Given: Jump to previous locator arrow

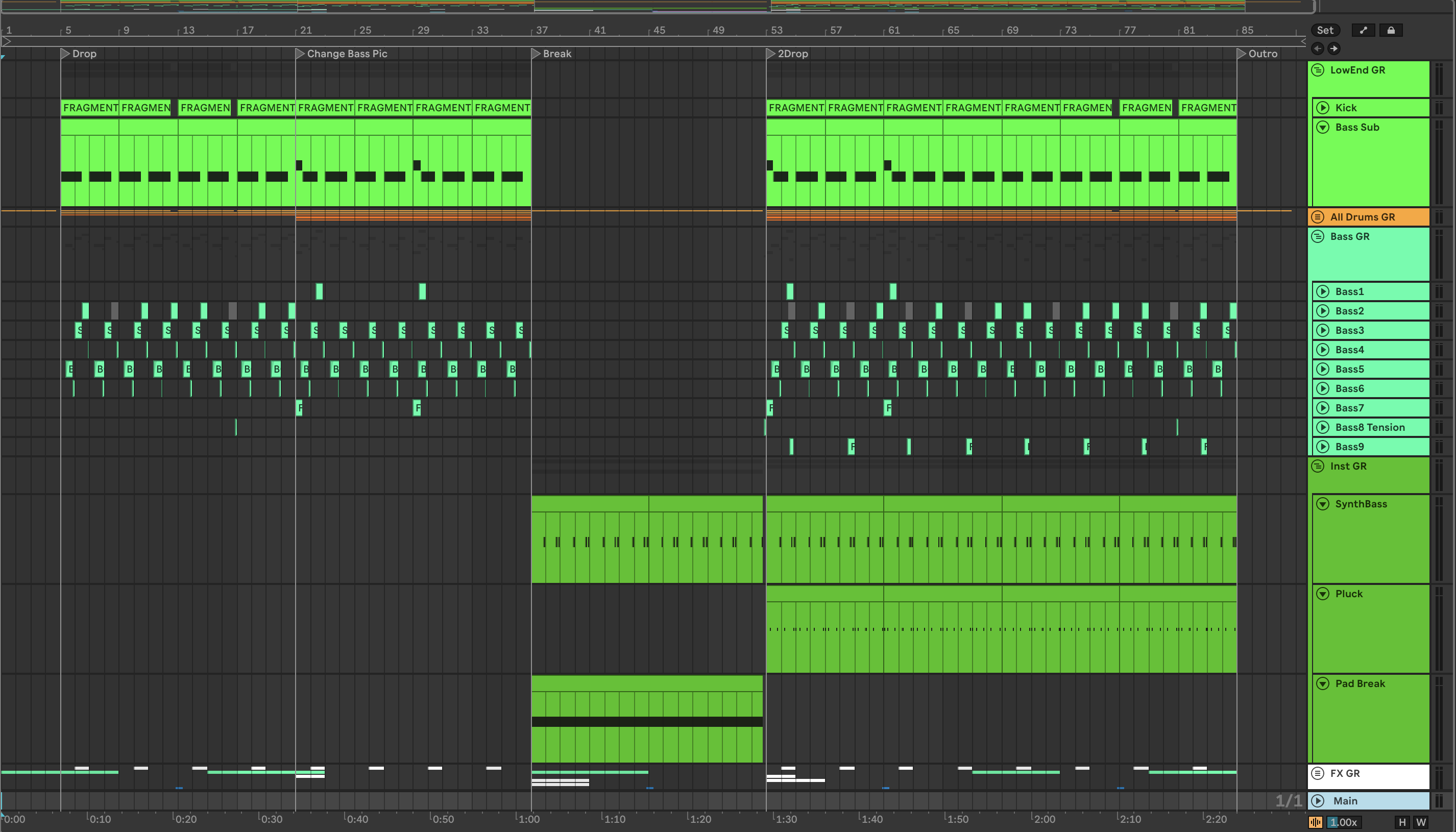Looking at the screenshot, I should click(1318, 48).
